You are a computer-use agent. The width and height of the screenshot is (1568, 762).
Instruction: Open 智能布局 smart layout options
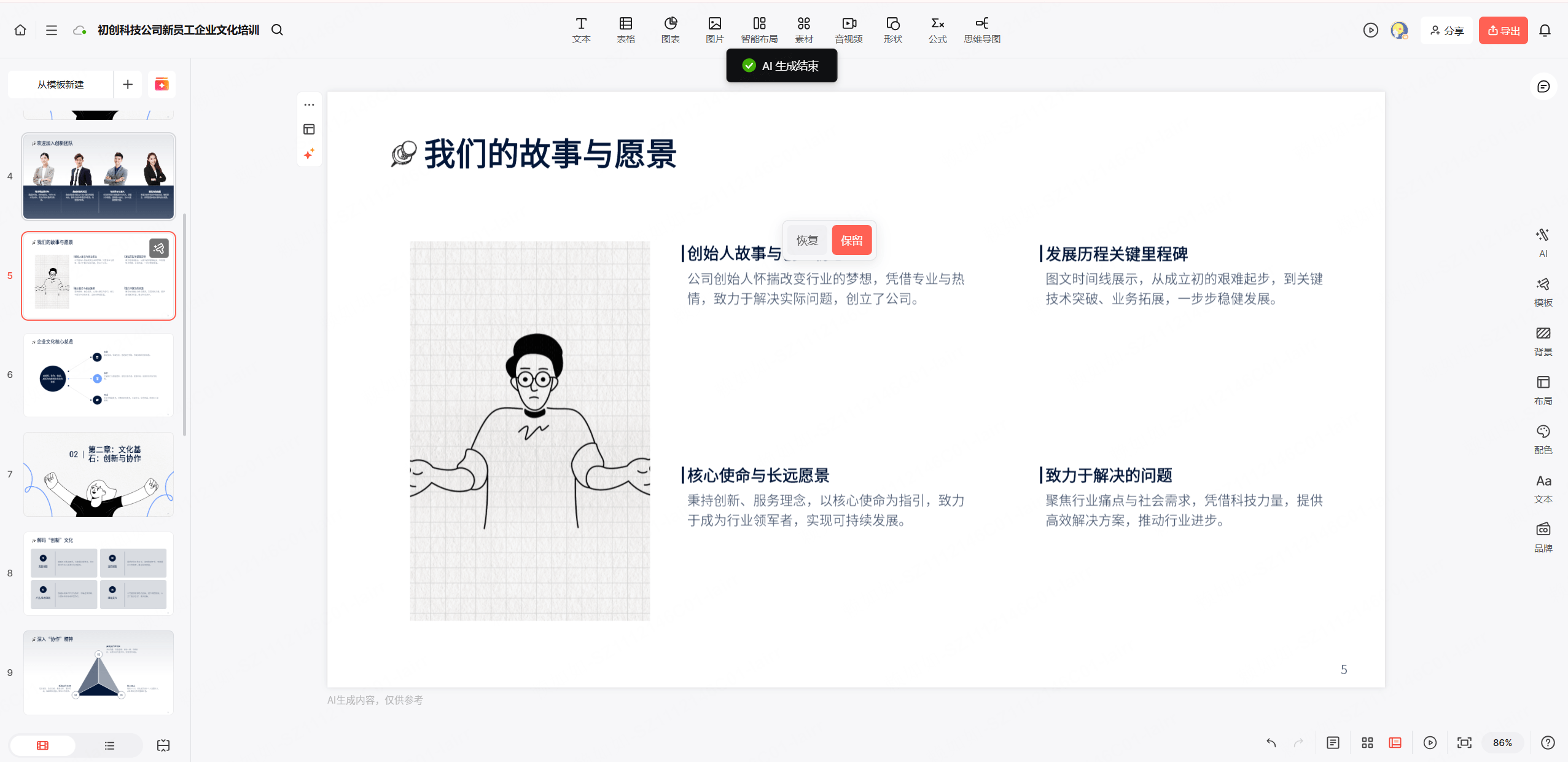point(759,29)
